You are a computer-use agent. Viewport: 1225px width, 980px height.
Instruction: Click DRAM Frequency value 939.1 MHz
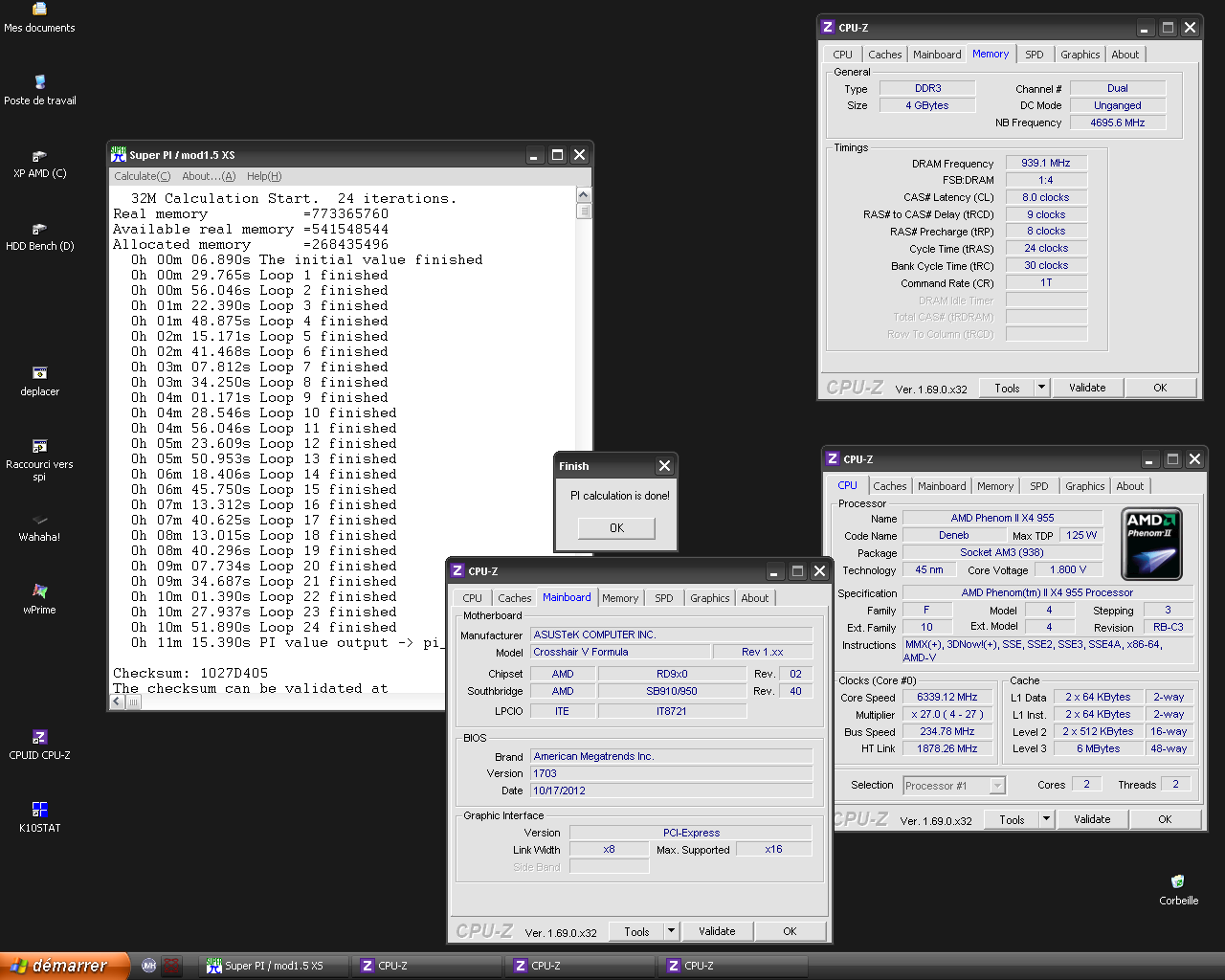1045,163
